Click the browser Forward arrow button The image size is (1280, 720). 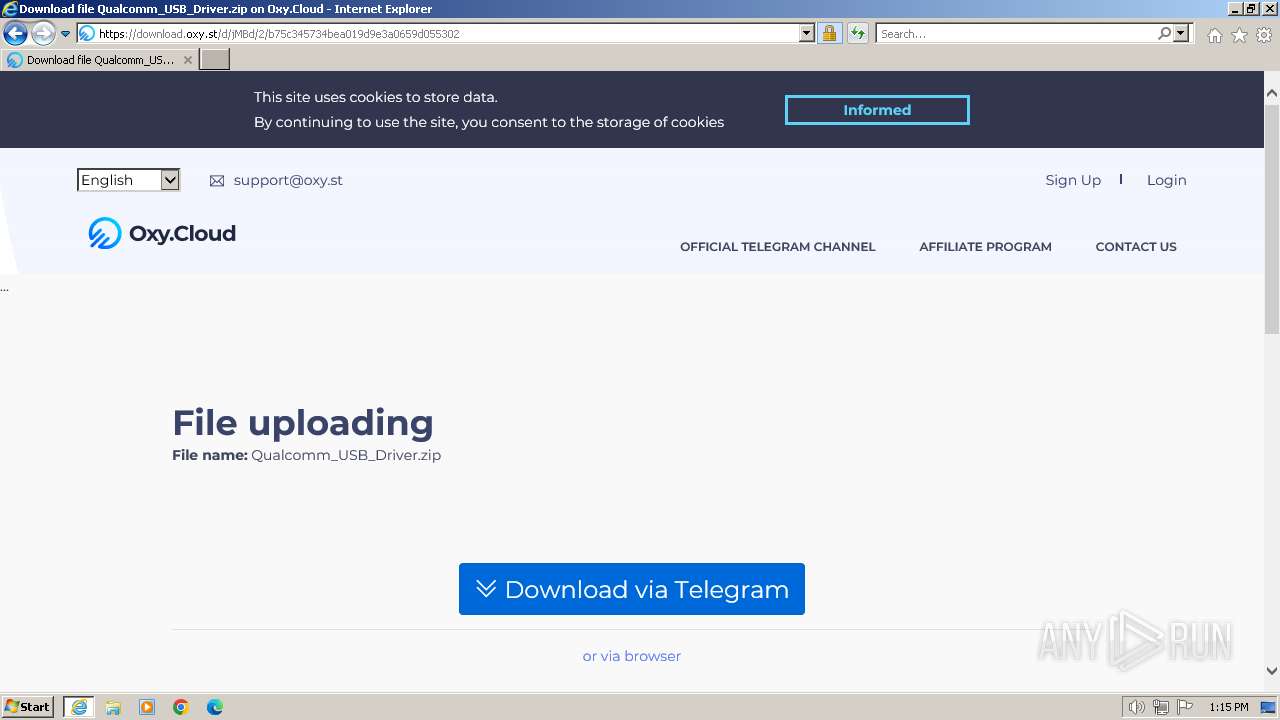click(43, 33)
